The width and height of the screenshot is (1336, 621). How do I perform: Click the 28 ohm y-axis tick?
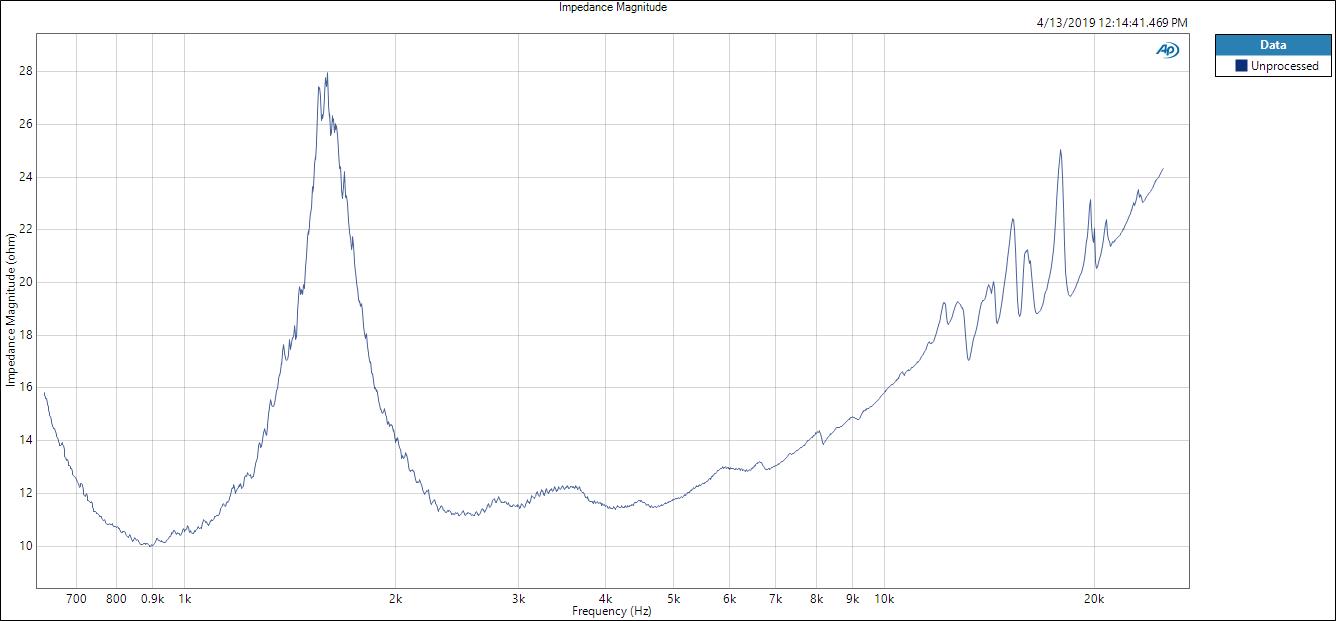coord(24,71)
